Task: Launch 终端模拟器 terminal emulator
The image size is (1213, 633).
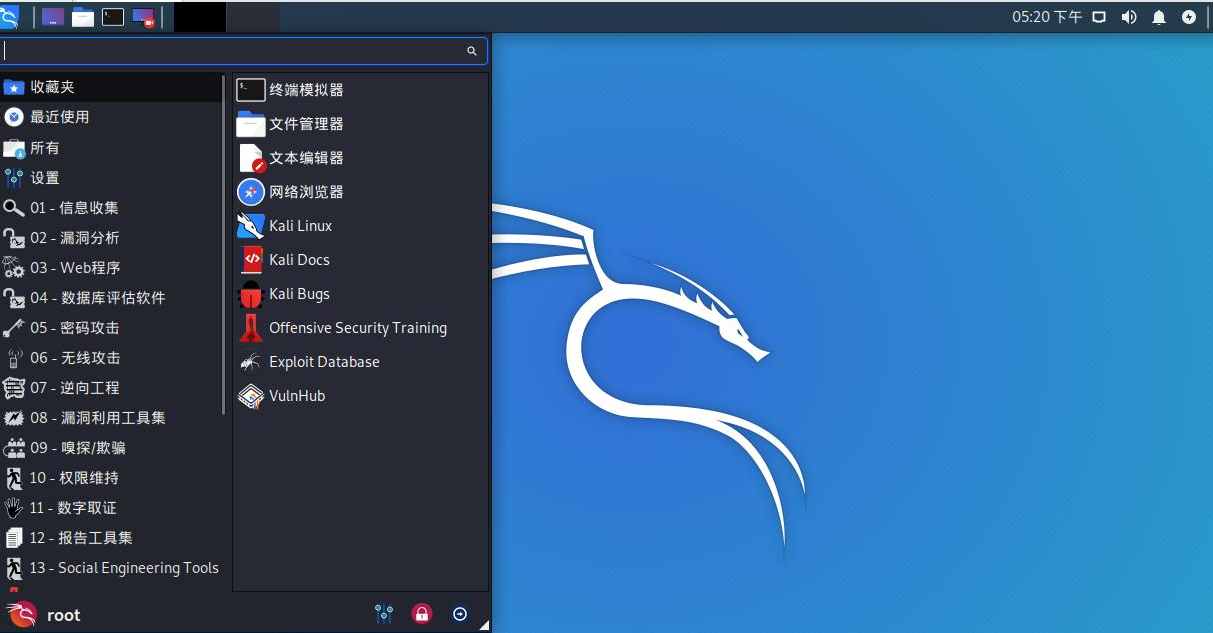Action: pyautogui.click(x=360, y=90)
